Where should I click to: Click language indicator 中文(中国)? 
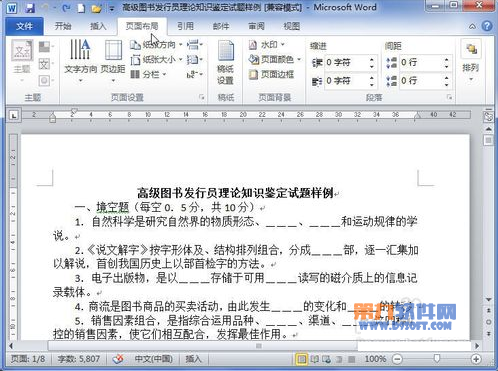pos(153,359)
